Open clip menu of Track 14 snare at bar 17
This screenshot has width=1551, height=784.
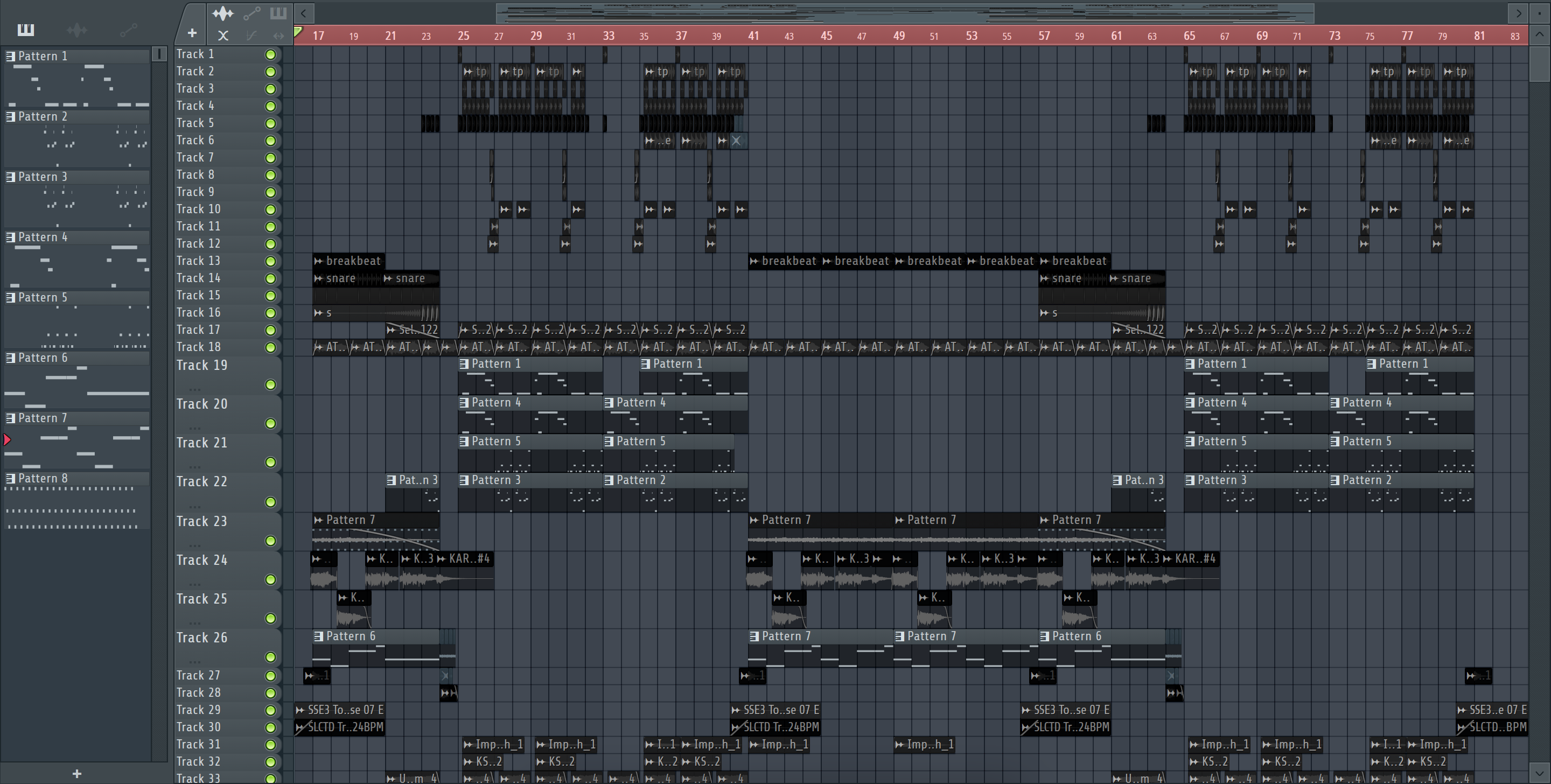click(318, 278)
